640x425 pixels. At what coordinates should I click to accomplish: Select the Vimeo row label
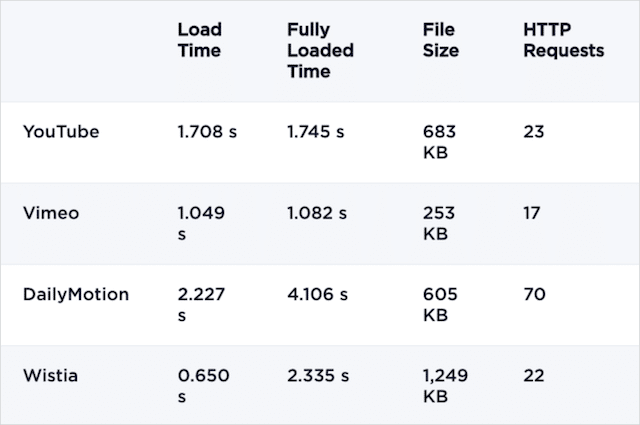(x=51, y=213)
